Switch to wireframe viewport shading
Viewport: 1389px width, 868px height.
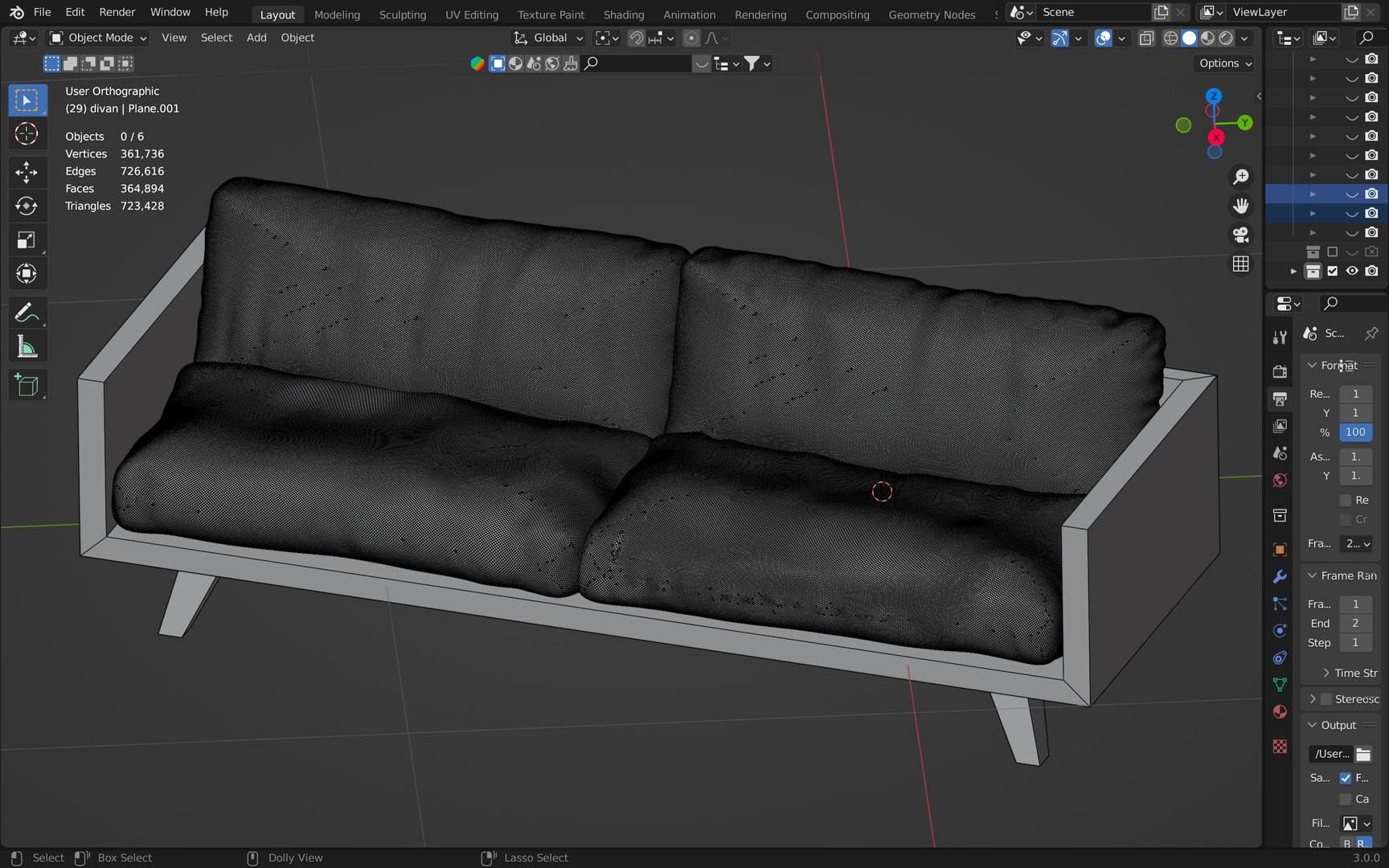coord(1171,38)
